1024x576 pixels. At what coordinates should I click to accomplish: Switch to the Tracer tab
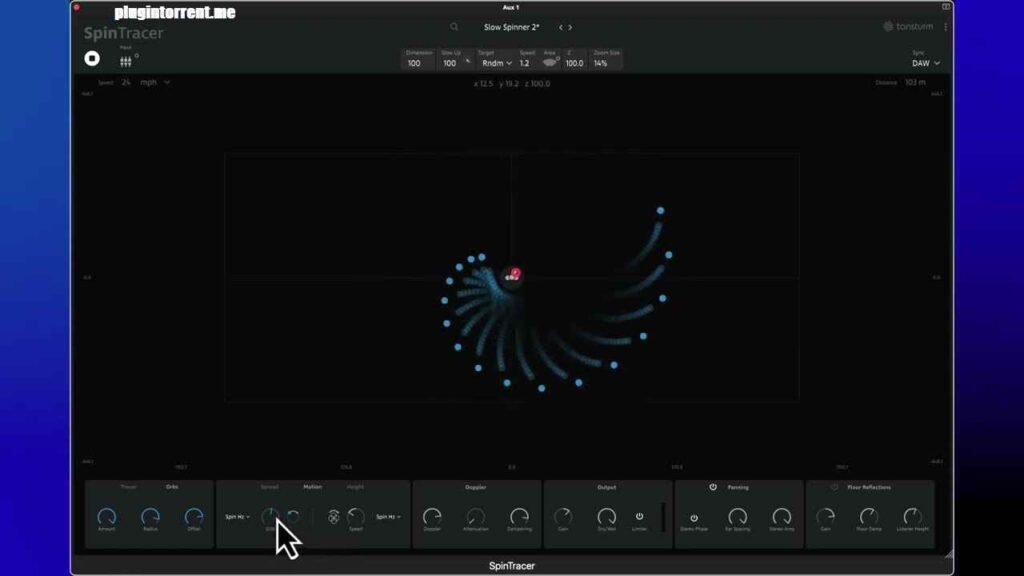[x=129, y=487]
